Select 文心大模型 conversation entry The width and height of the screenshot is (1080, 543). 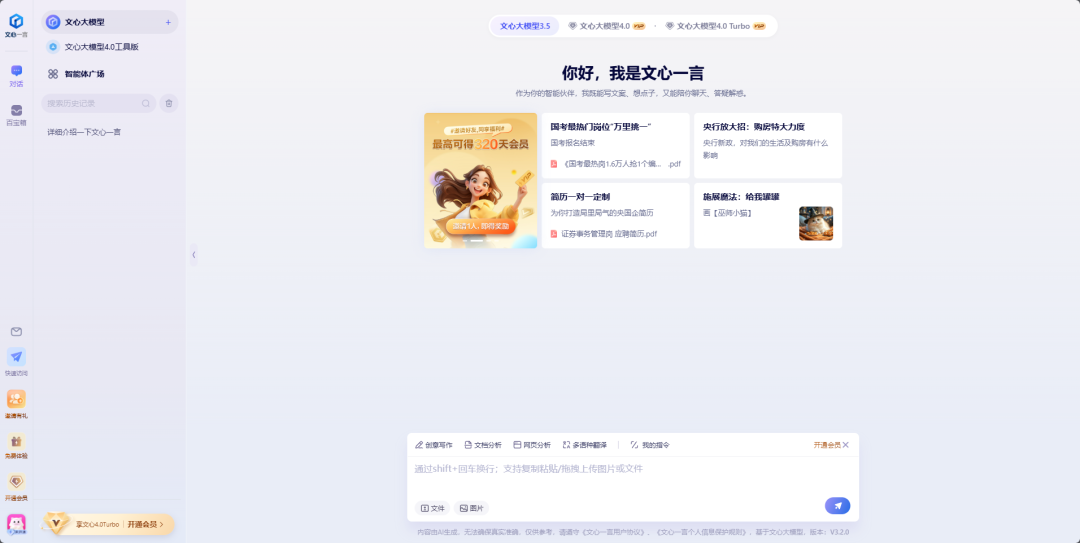[110, 22]
